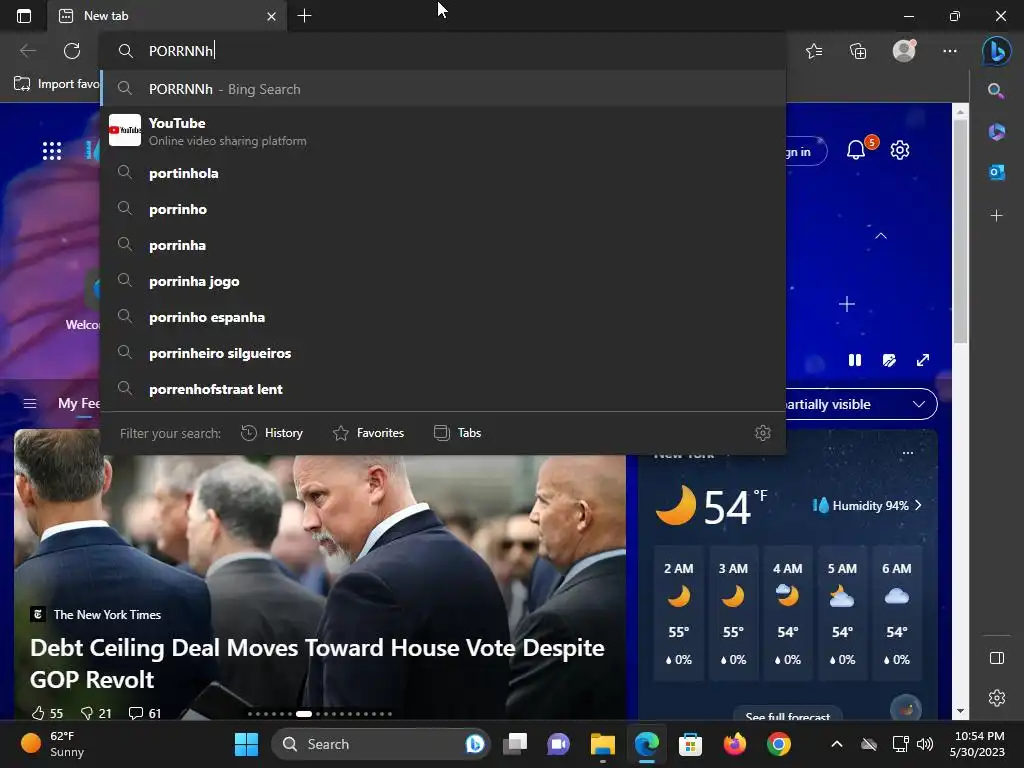Open sidebar settings gear at bottom

[997, 697]
